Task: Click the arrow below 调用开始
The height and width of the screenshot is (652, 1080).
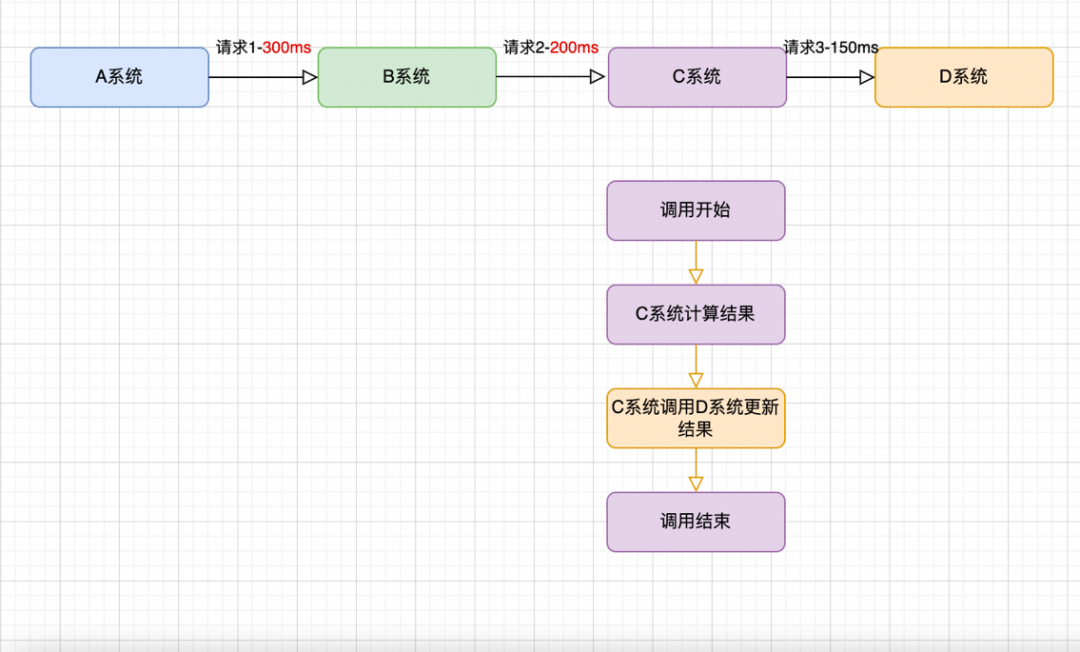Action: click(x=695, y=262)
